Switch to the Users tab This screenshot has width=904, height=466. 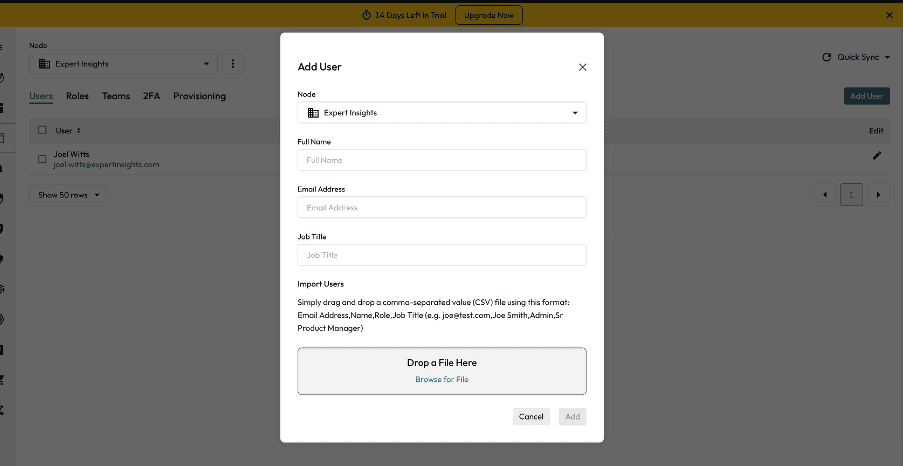pyautogui.click(x=41, y=96)
